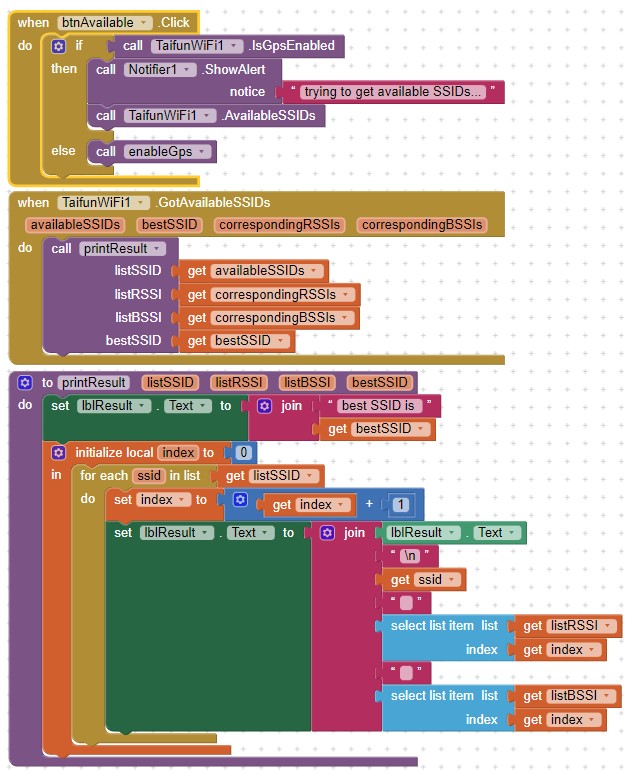Expand the enableGps procedure dropdown
This screenshot has height=773, width=631.
[203, 152]
